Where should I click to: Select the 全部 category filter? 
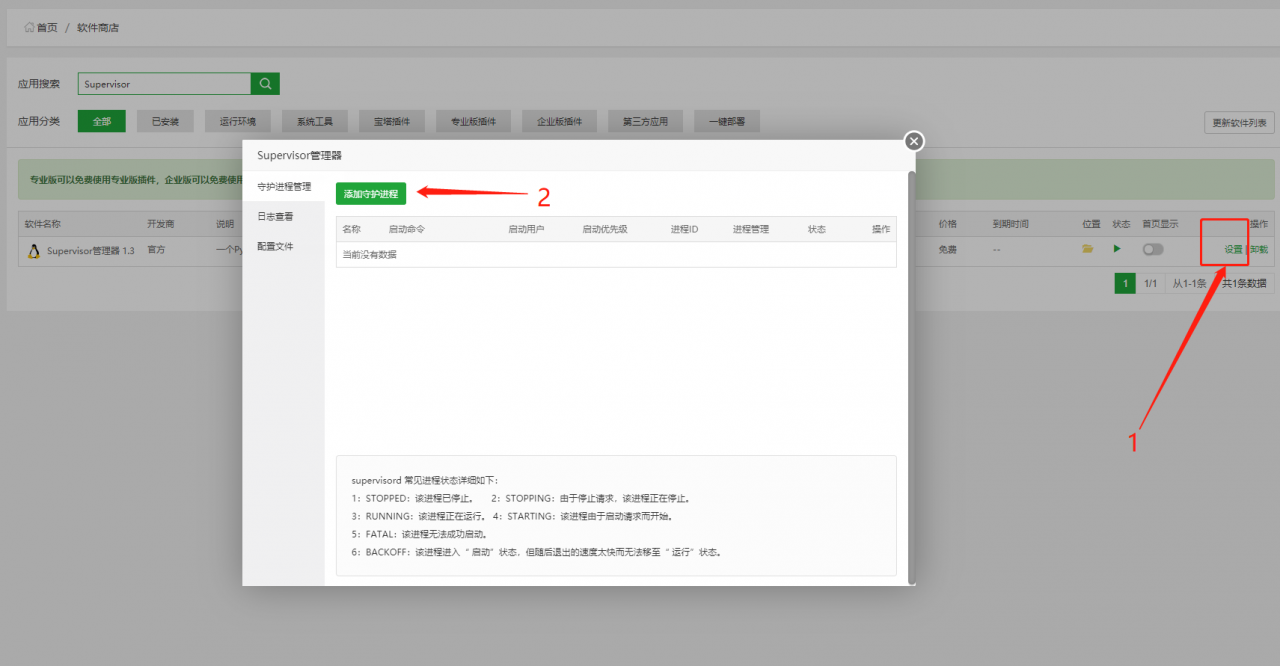102,121
